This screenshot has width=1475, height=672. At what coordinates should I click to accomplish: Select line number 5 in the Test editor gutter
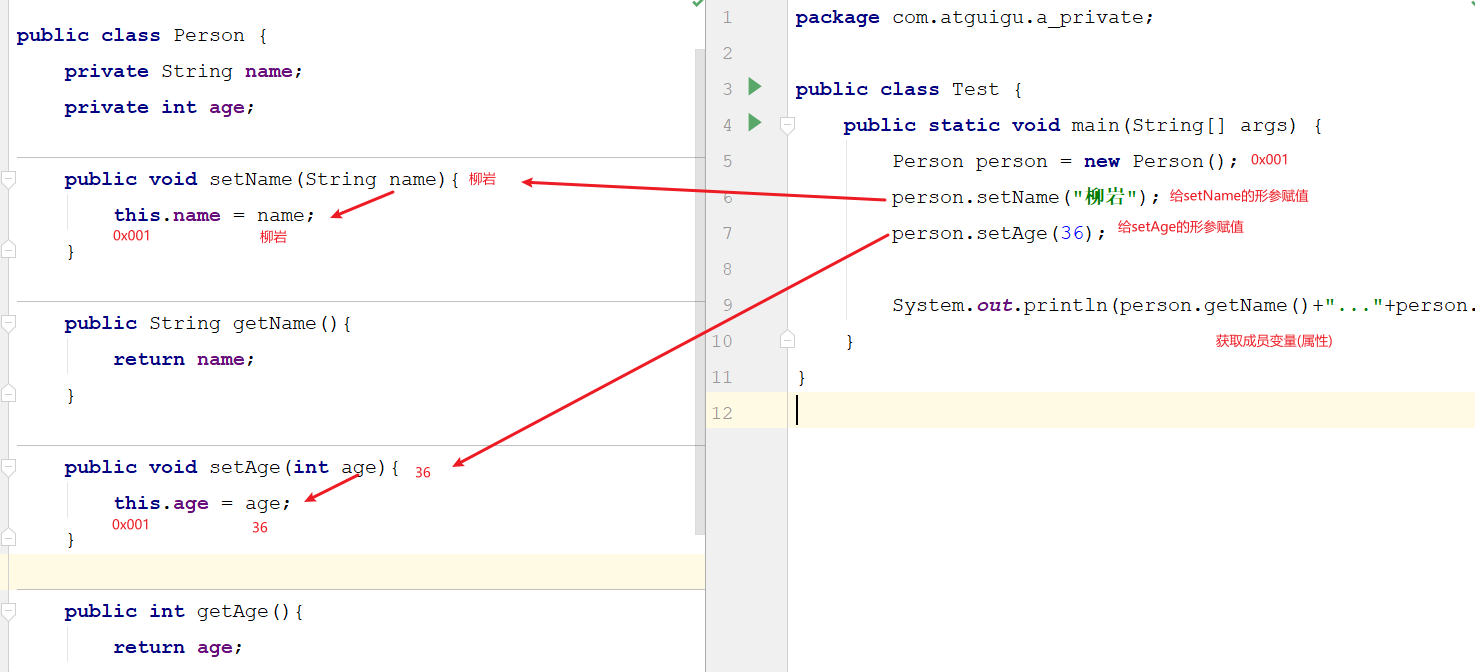[x=726, y=161]
